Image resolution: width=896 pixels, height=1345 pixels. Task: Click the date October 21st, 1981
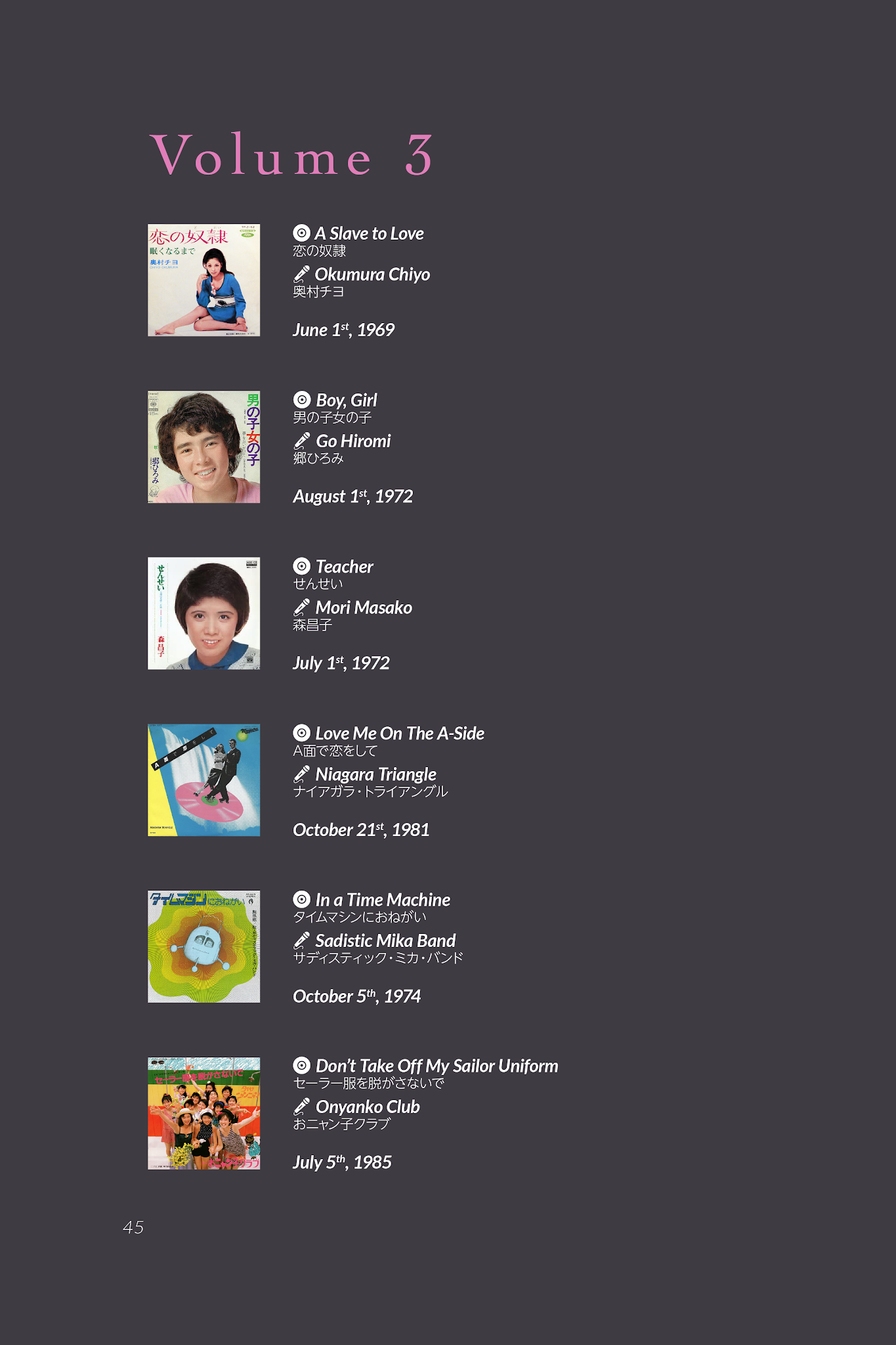[361, 829]
